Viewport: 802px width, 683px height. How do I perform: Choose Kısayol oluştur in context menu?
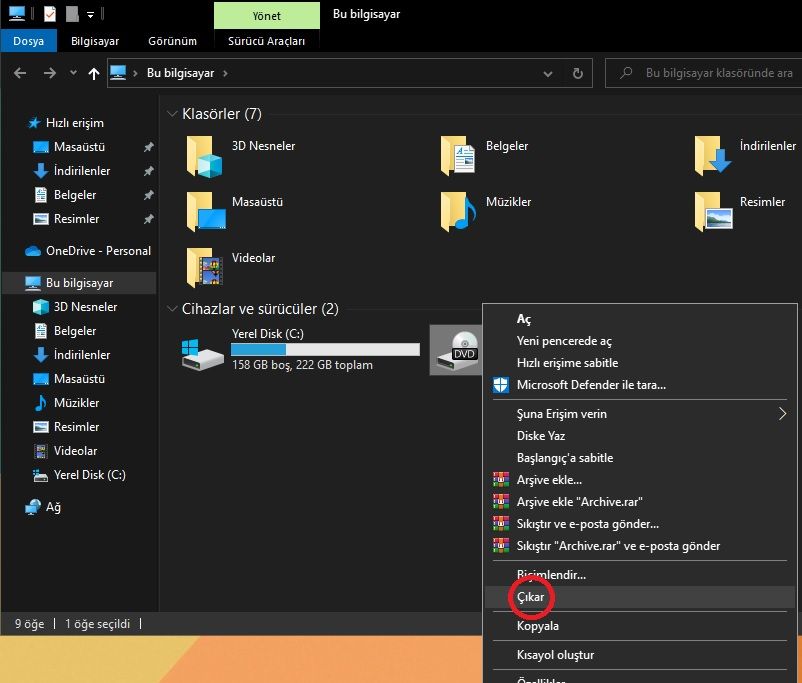(x=639, y=655)
